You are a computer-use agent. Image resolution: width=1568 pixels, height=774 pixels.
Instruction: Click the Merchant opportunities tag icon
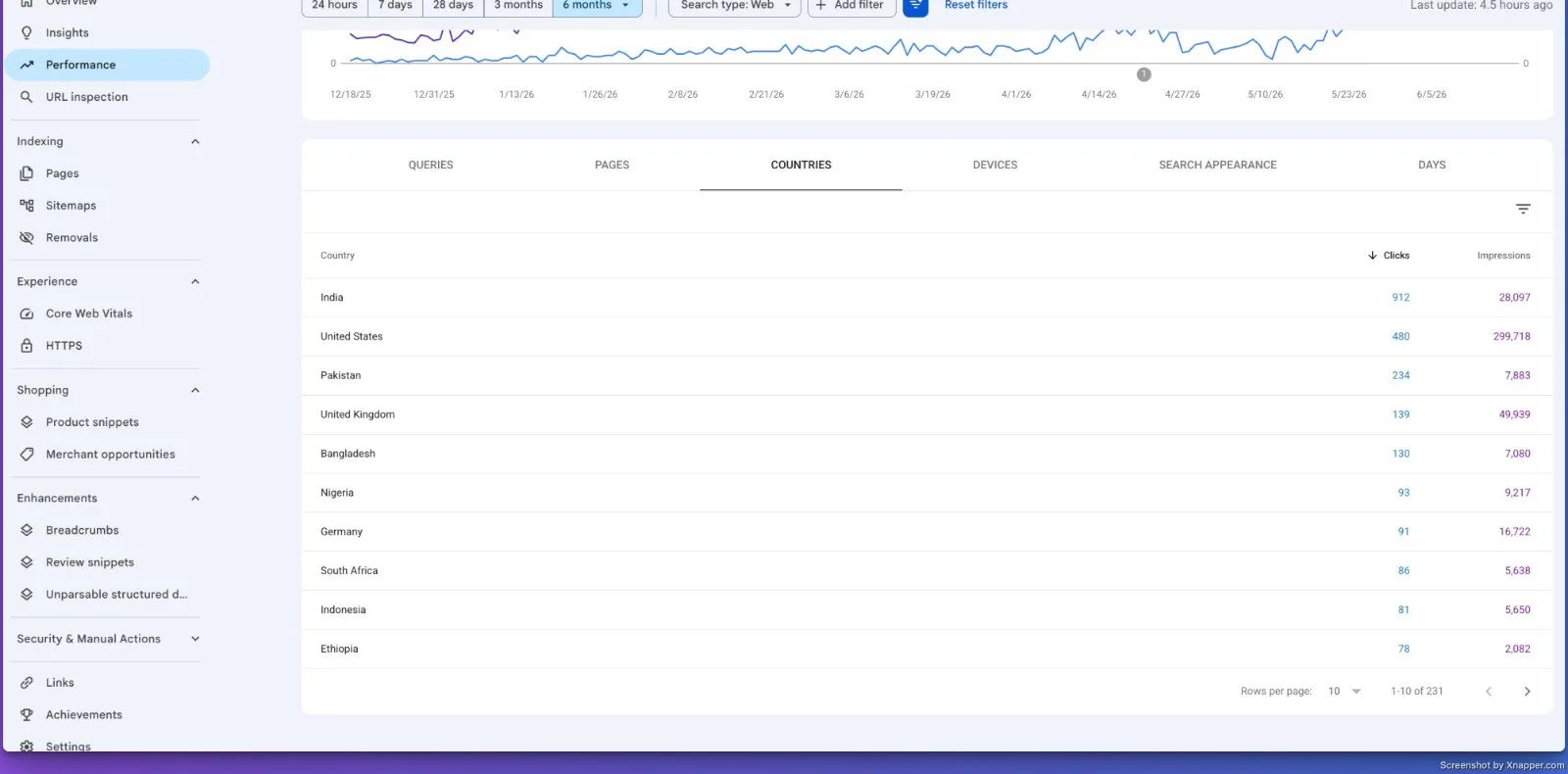(x=26, y=455)
